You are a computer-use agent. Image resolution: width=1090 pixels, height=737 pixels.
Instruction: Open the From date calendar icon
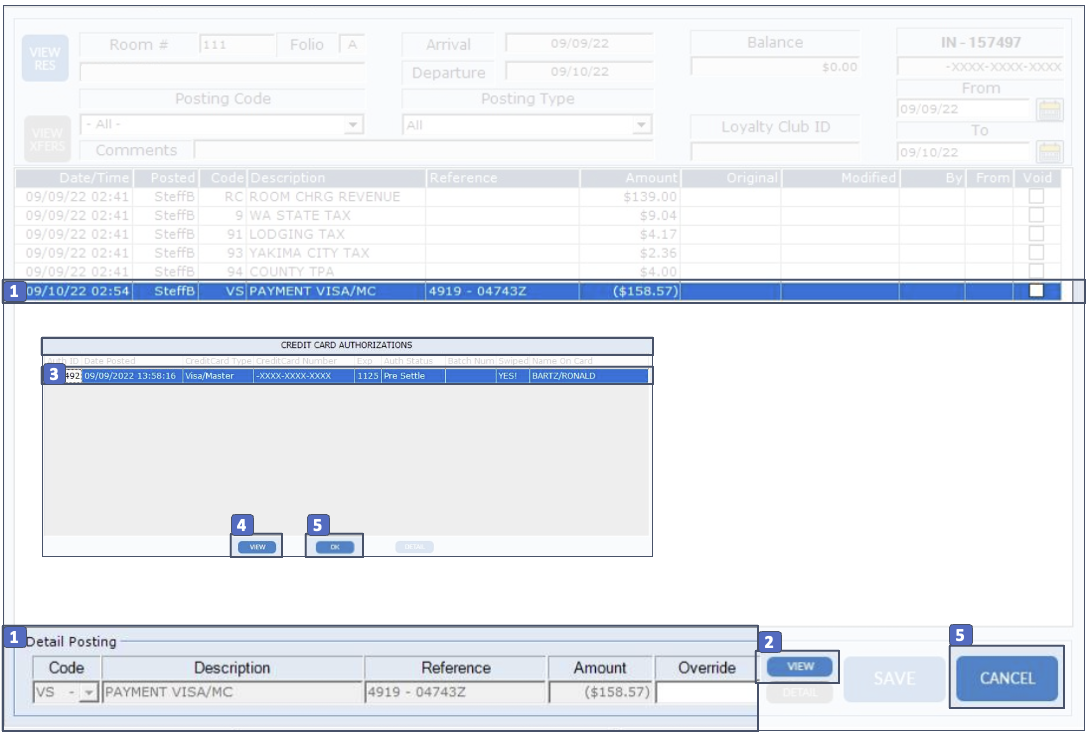tap(1049, 110)
